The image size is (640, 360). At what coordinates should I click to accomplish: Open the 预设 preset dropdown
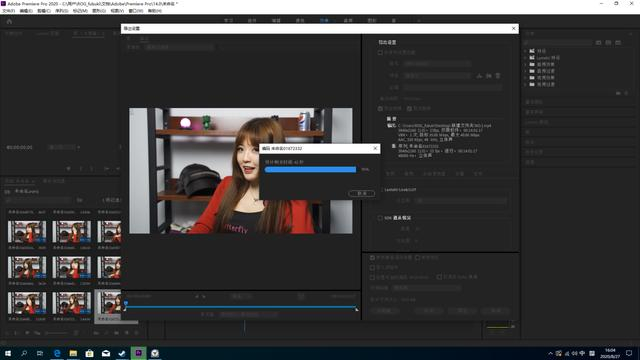[x=437, y=76]
